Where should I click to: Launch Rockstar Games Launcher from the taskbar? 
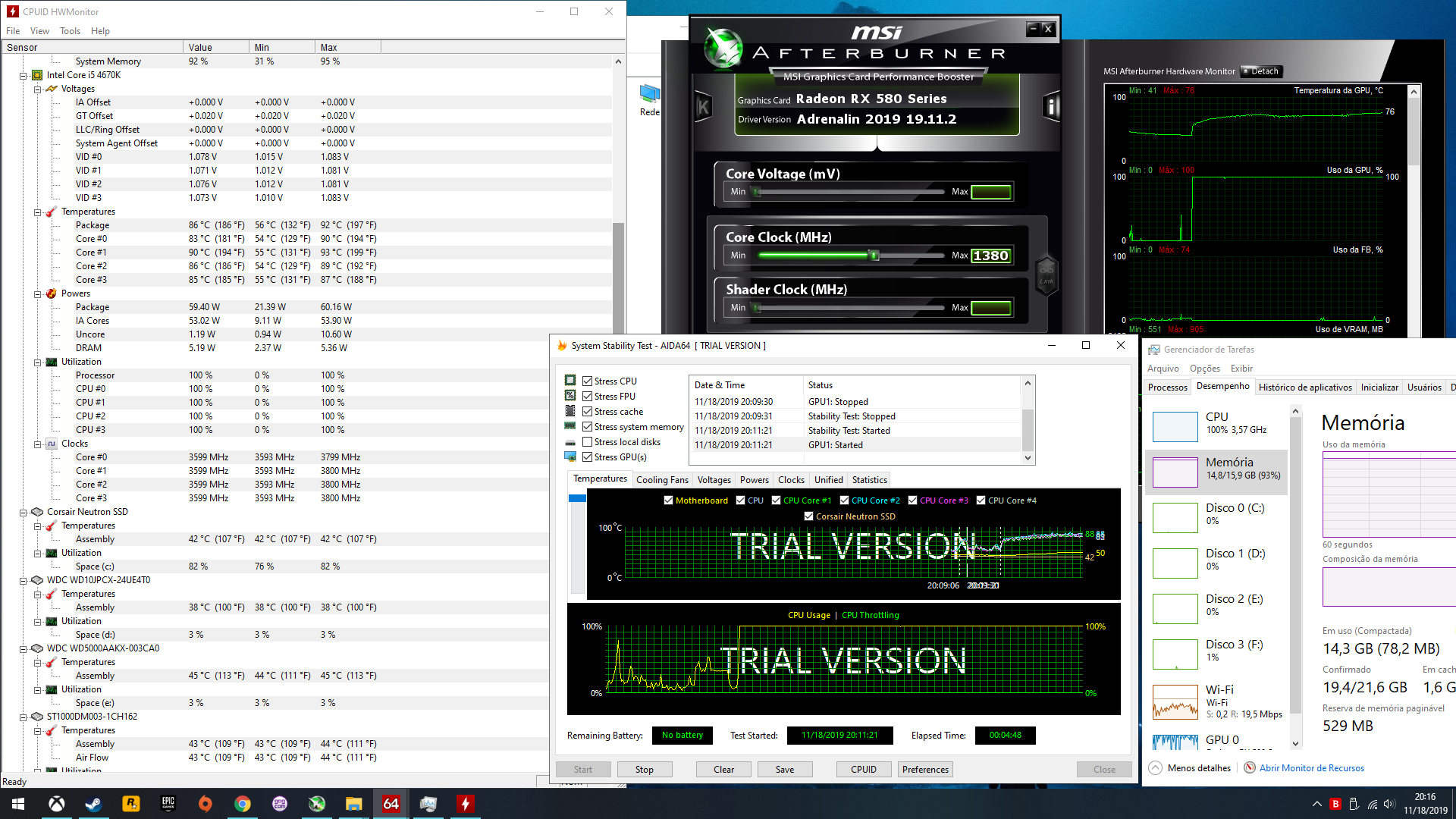pos(131,804)
